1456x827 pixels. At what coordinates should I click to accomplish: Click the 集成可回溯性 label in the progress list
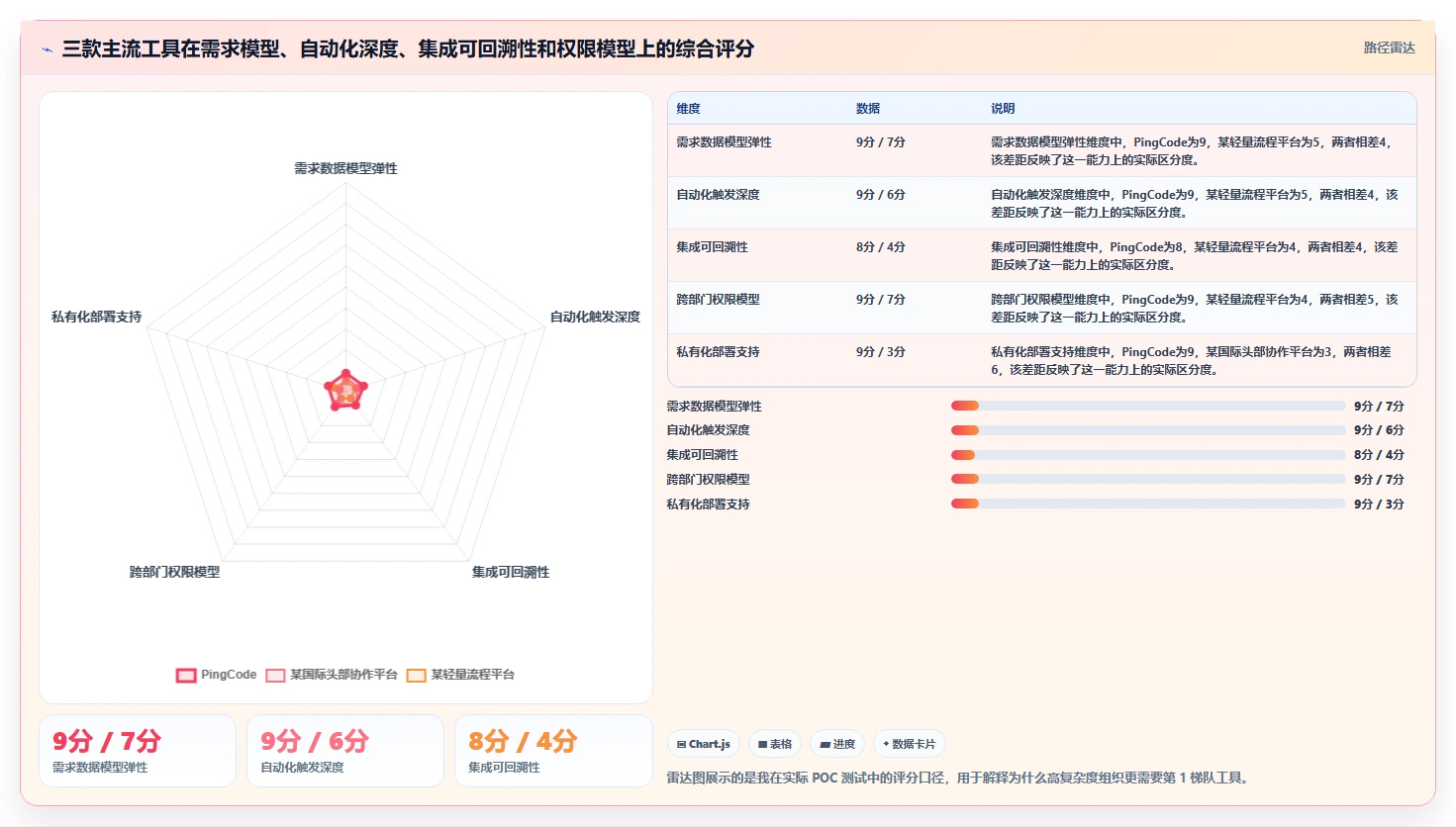click(702, 455)
